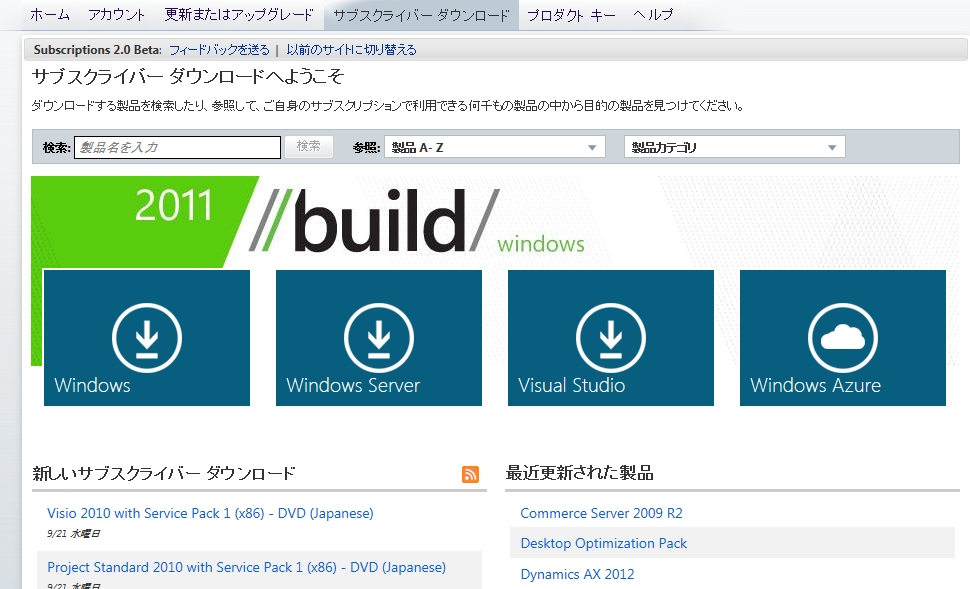The image size is (970, 589).
Task: Open Desktop Optimization Pack link
Action: pos(604,543)
